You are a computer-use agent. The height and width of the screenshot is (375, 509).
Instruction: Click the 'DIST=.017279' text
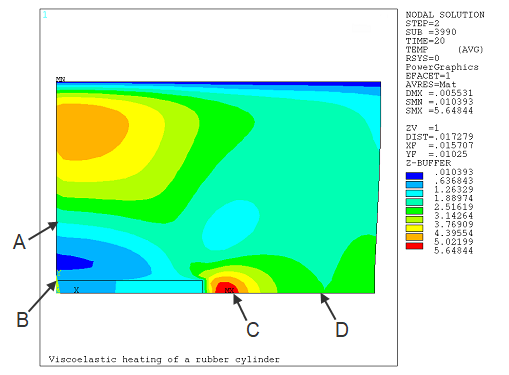point(439,137)
